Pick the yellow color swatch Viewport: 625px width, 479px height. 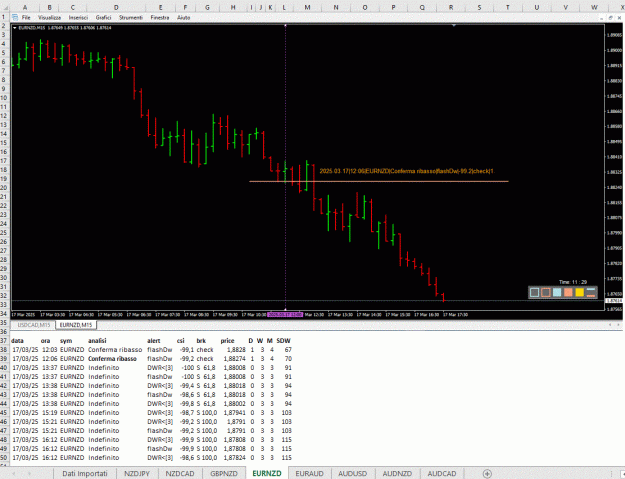580,293
